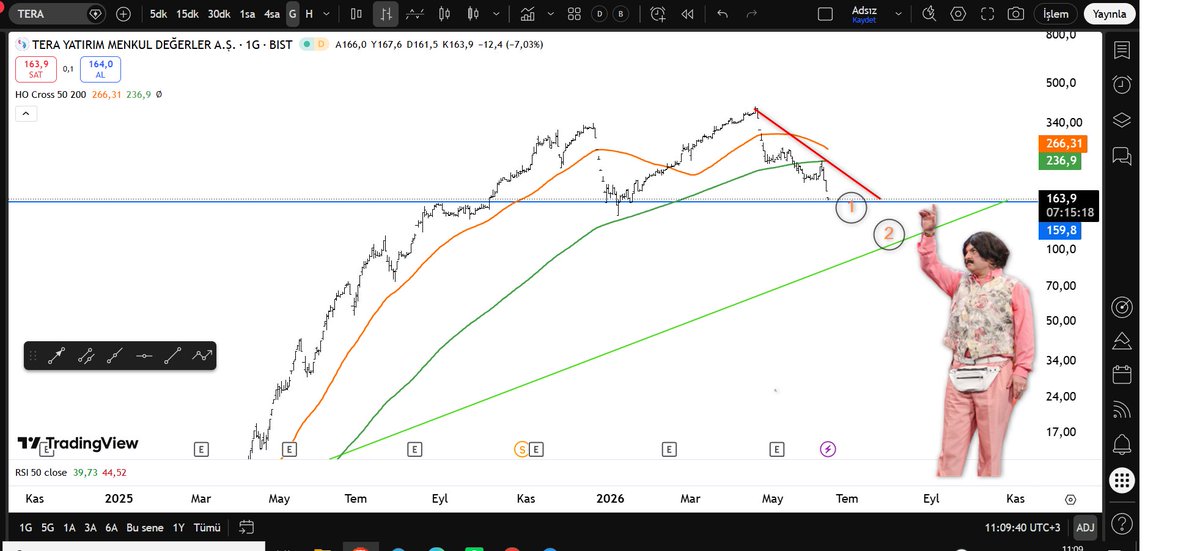
Task: Set the range to Tümü
Action: pyautogui.click(x=207, y=527)
